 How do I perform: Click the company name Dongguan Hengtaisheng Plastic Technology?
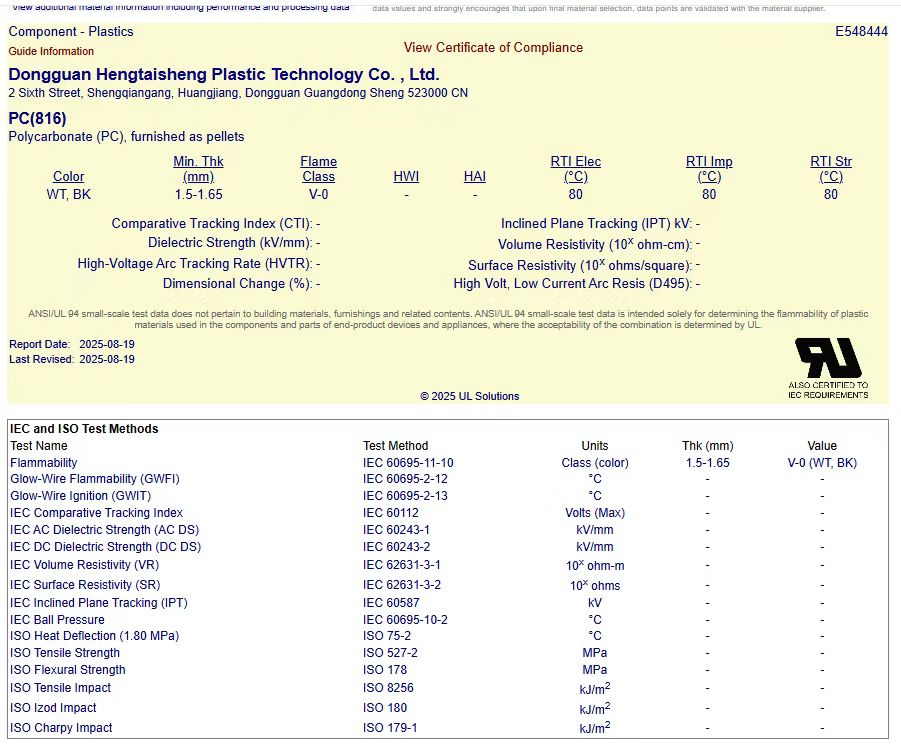pyautogui.click(x=224, y=74)
